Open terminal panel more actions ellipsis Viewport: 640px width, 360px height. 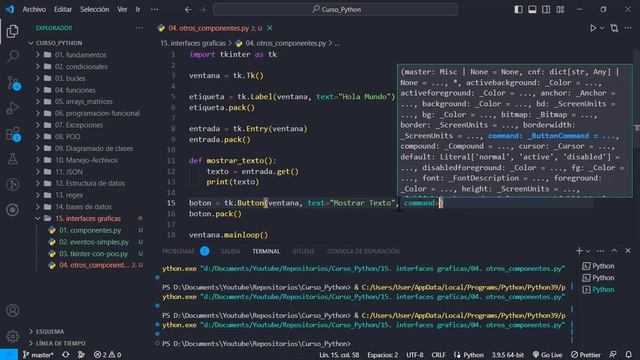click(x=600, y=251)
